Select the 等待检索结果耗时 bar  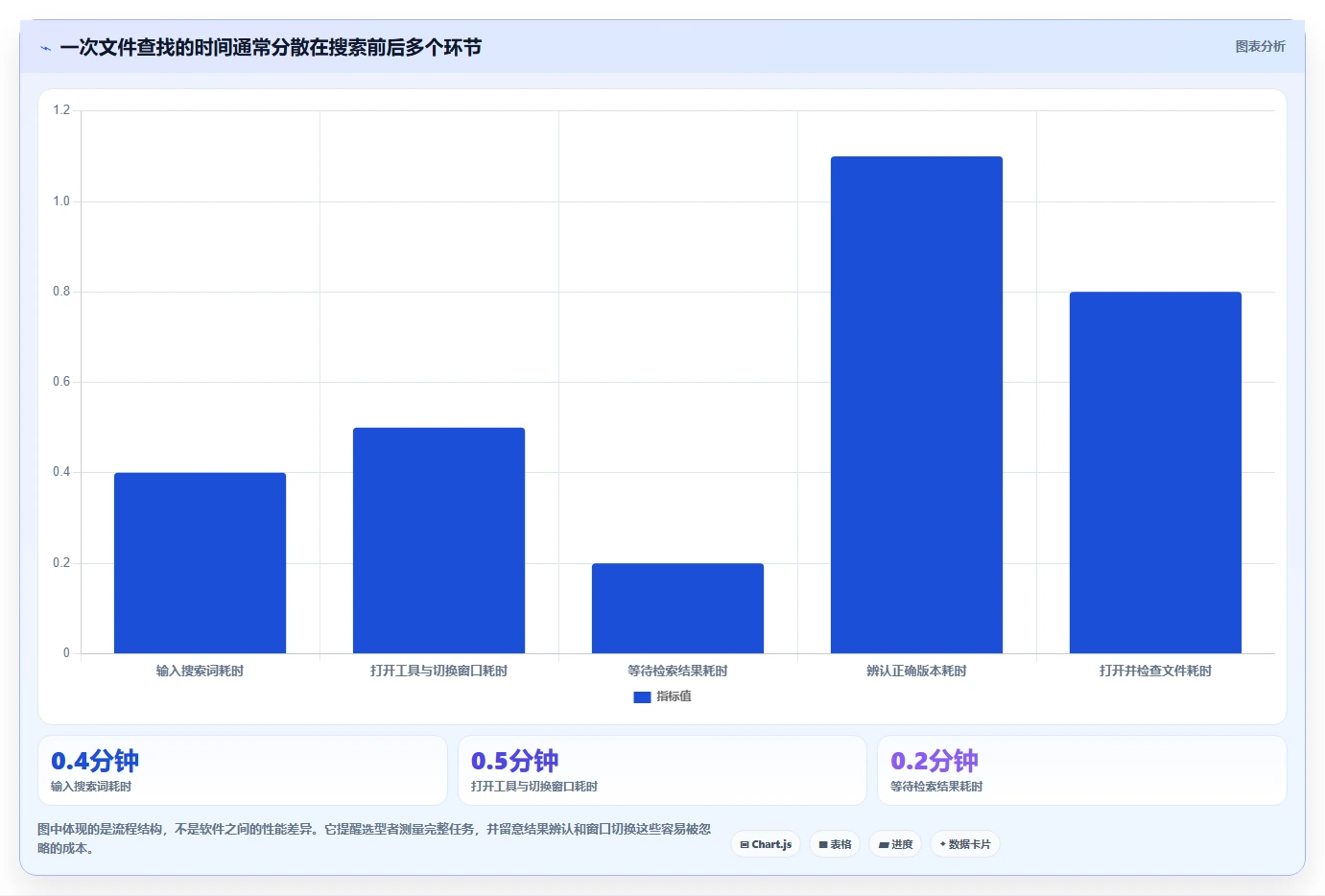click(677, 608)
